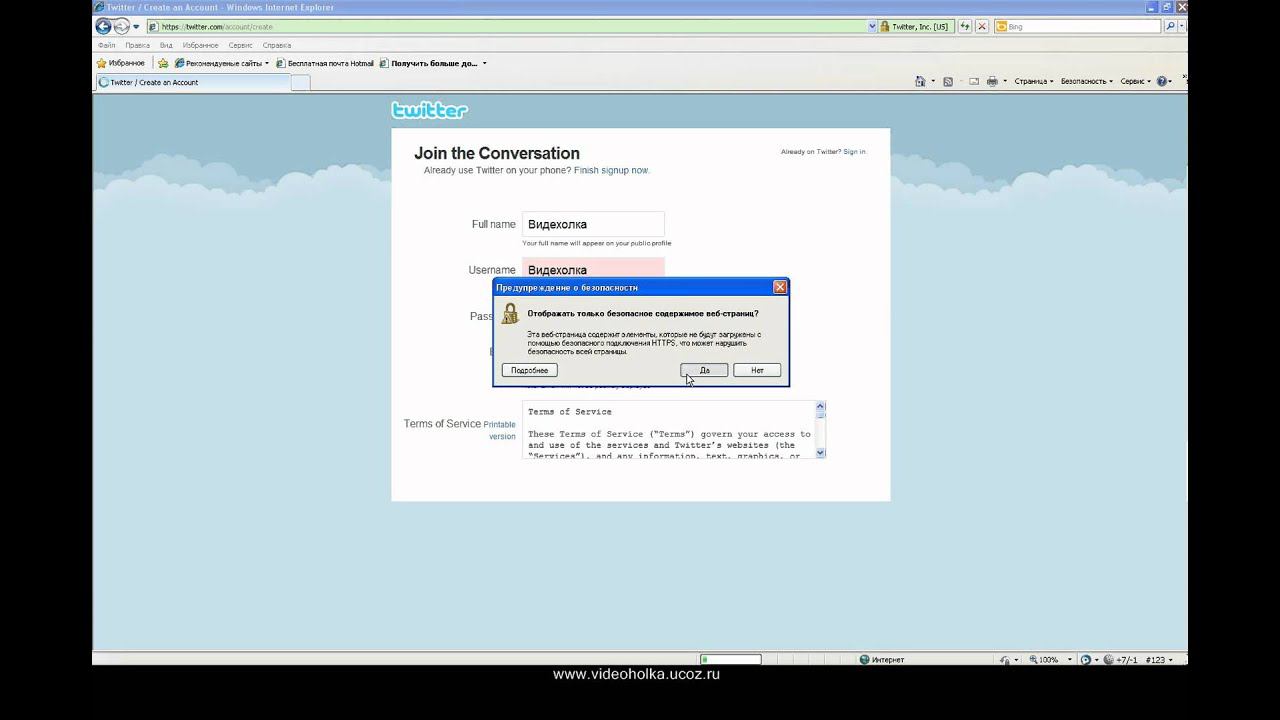Open the Printable version link

point(500,430)
